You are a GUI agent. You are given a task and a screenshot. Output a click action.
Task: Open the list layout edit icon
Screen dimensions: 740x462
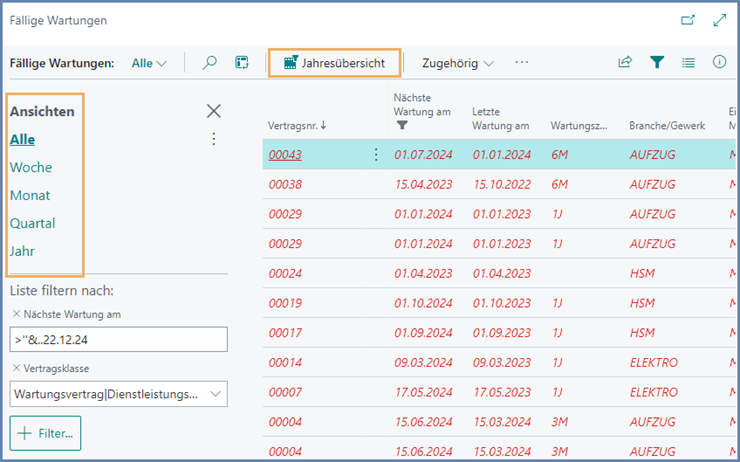tap(241, 62)
